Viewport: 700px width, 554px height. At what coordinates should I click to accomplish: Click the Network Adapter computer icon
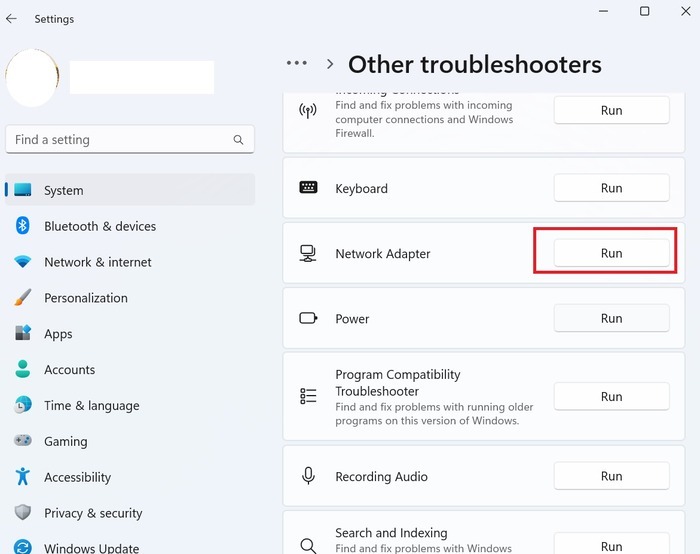308,254
